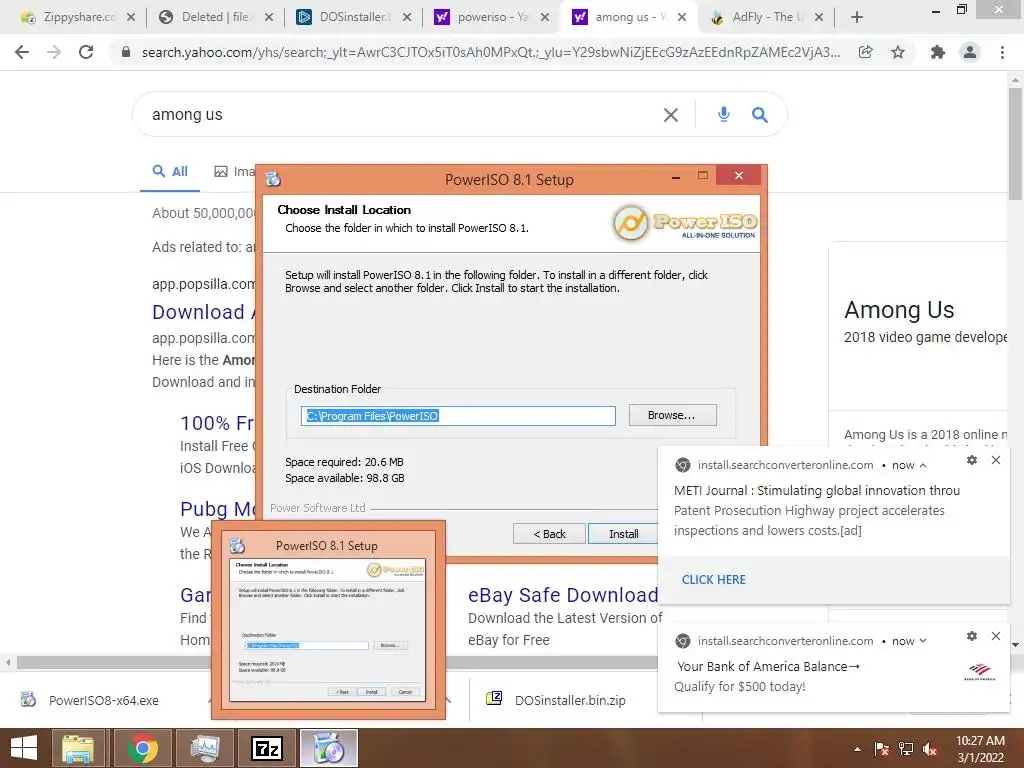Bookmark this page with the star icon
The width and height of the screenshot is (1024, 768).
click(898, 52)
